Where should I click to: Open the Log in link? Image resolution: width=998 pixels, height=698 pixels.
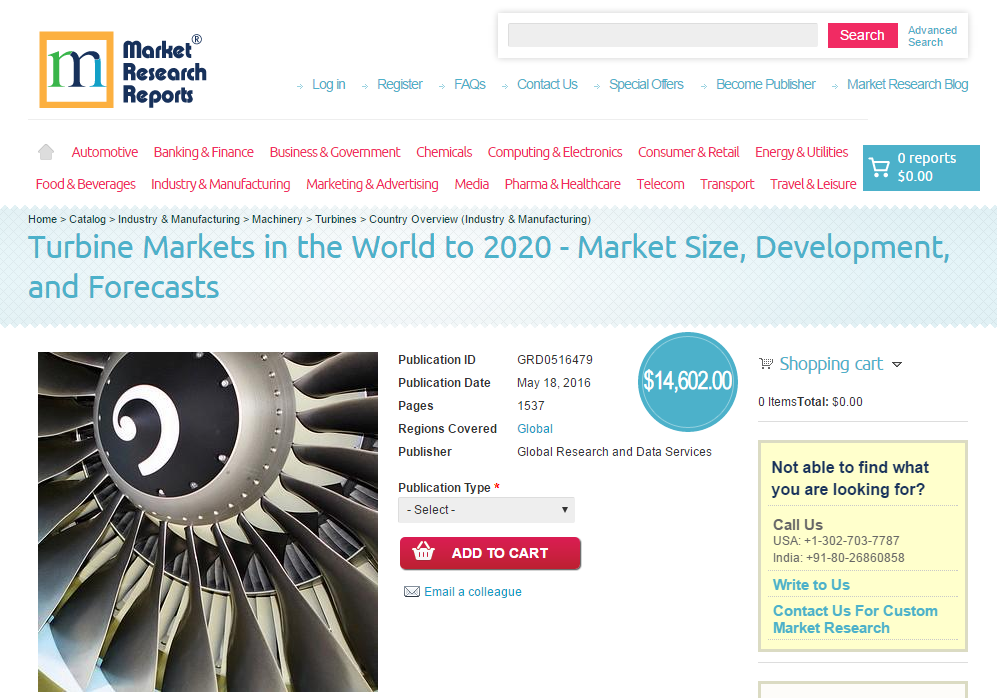328,84
